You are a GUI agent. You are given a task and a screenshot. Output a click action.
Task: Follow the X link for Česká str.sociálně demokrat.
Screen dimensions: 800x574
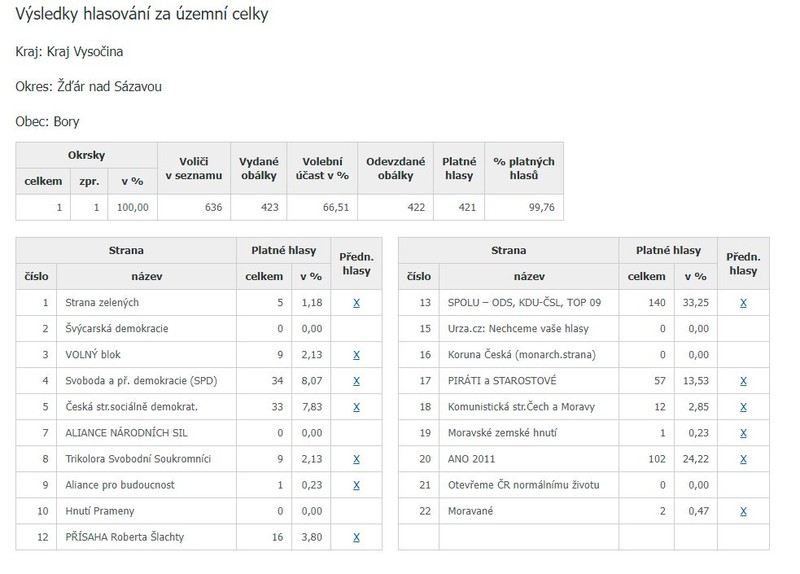[x=356, y=406]
